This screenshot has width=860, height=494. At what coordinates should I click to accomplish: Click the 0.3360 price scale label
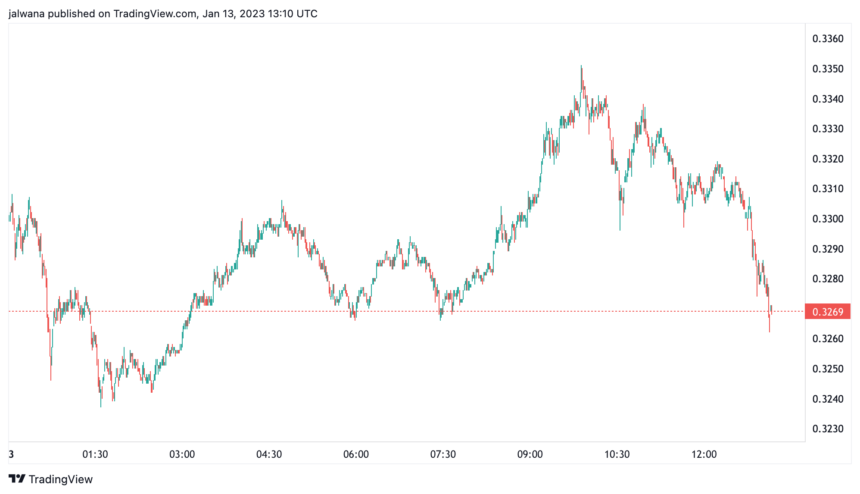829,39
